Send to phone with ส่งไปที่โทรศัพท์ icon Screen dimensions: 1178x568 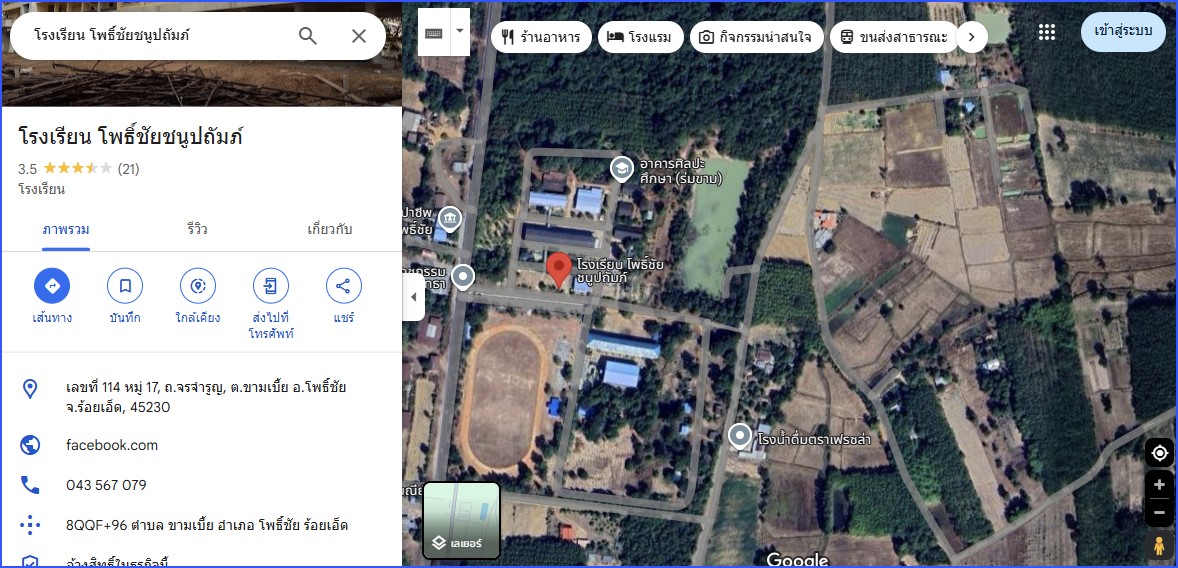(x=270, y=286)
